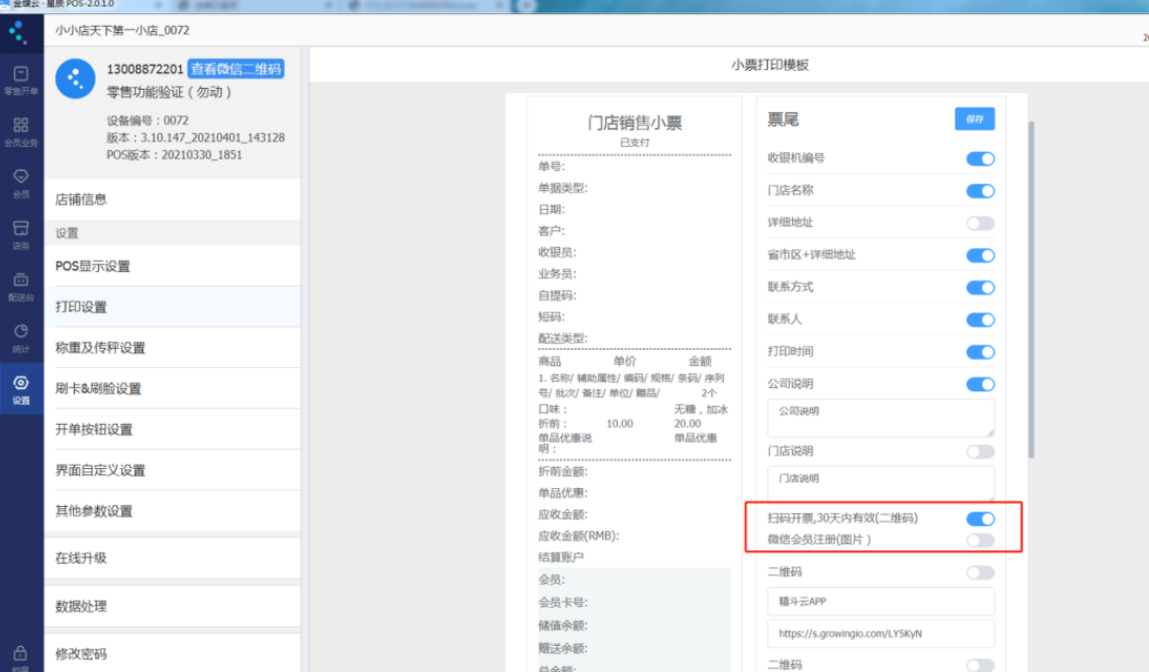Viewport: 1149px width, 672px height.
Task: Click the ticket panel vertical scrollbar
Action: click(x=1031, y=289)
